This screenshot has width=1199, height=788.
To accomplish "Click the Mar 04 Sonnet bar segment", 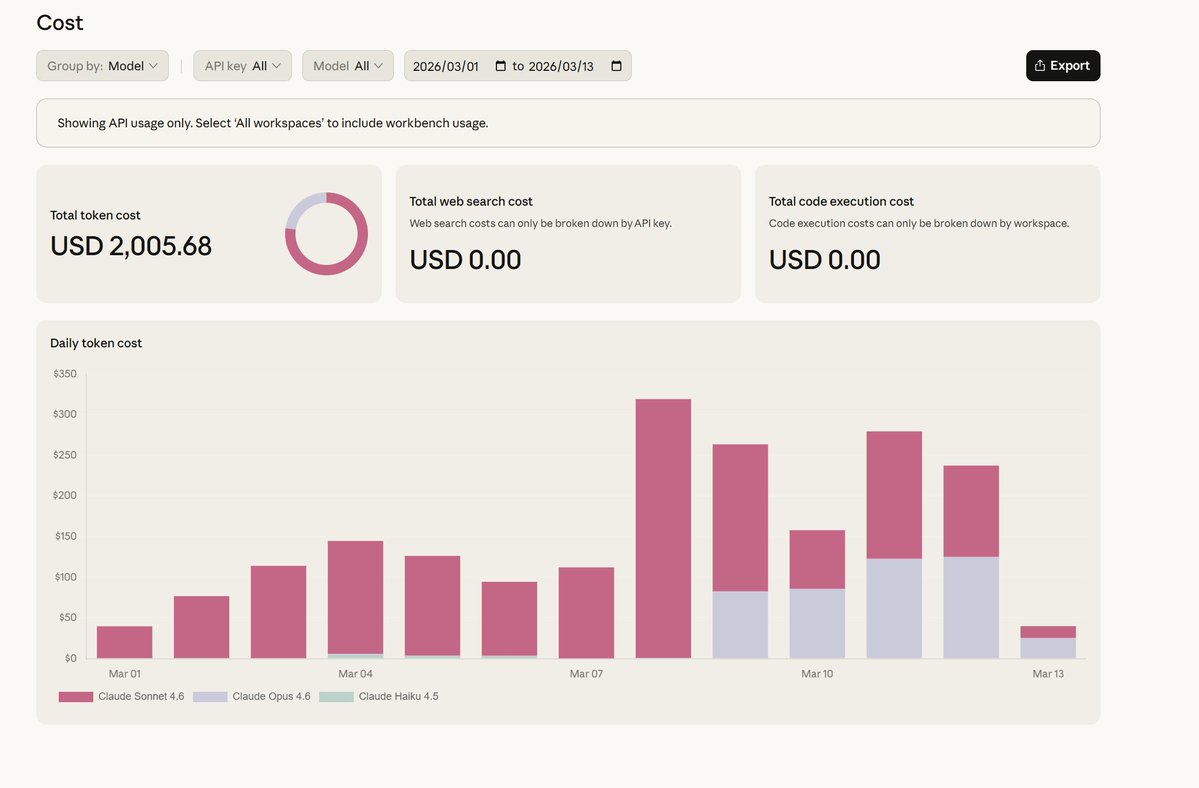I will (355, 597).
